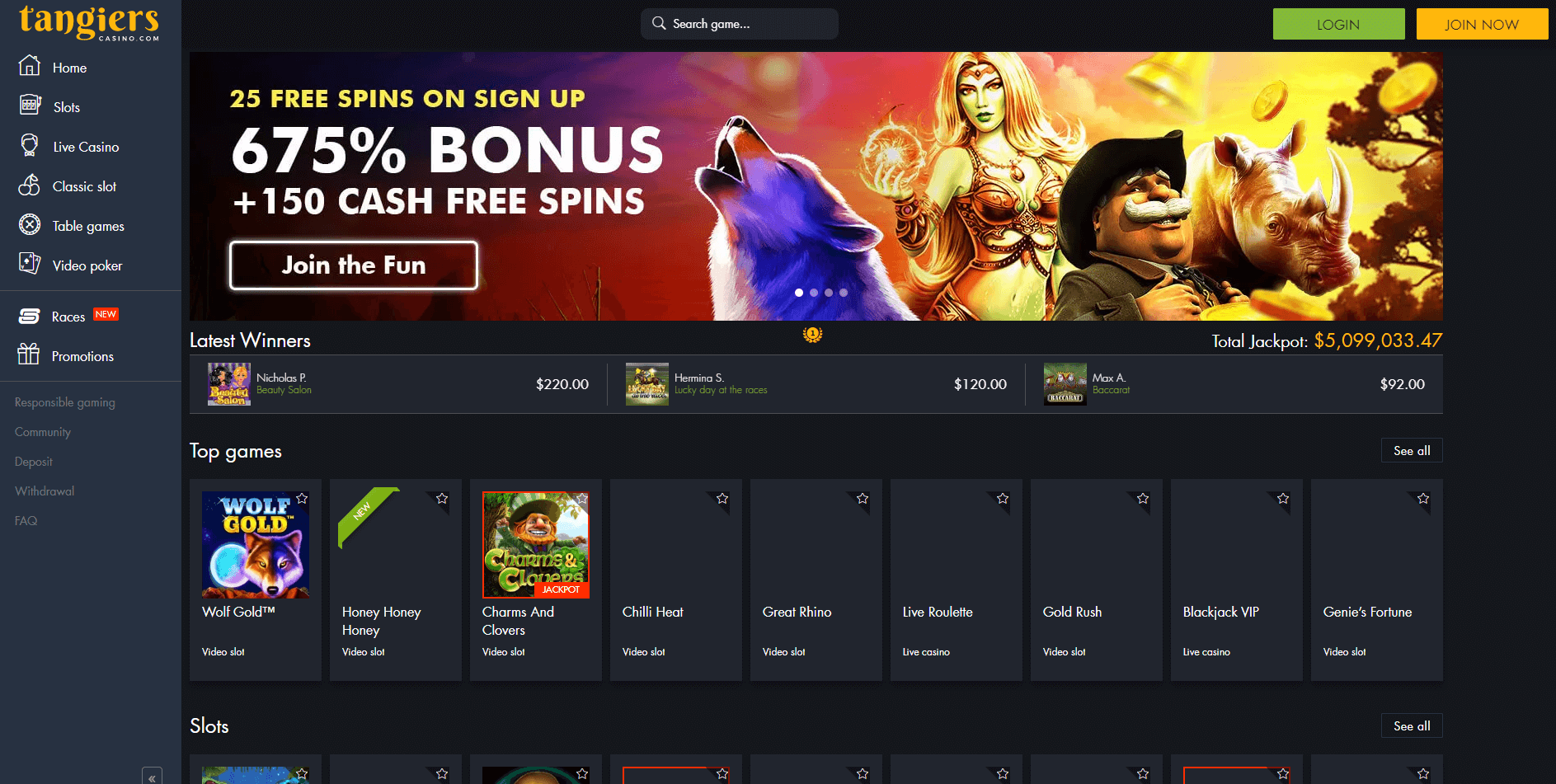Open the Responsible gaming menu item
This screenshot has height=784, width=1556.
click(x=65, y=402)
